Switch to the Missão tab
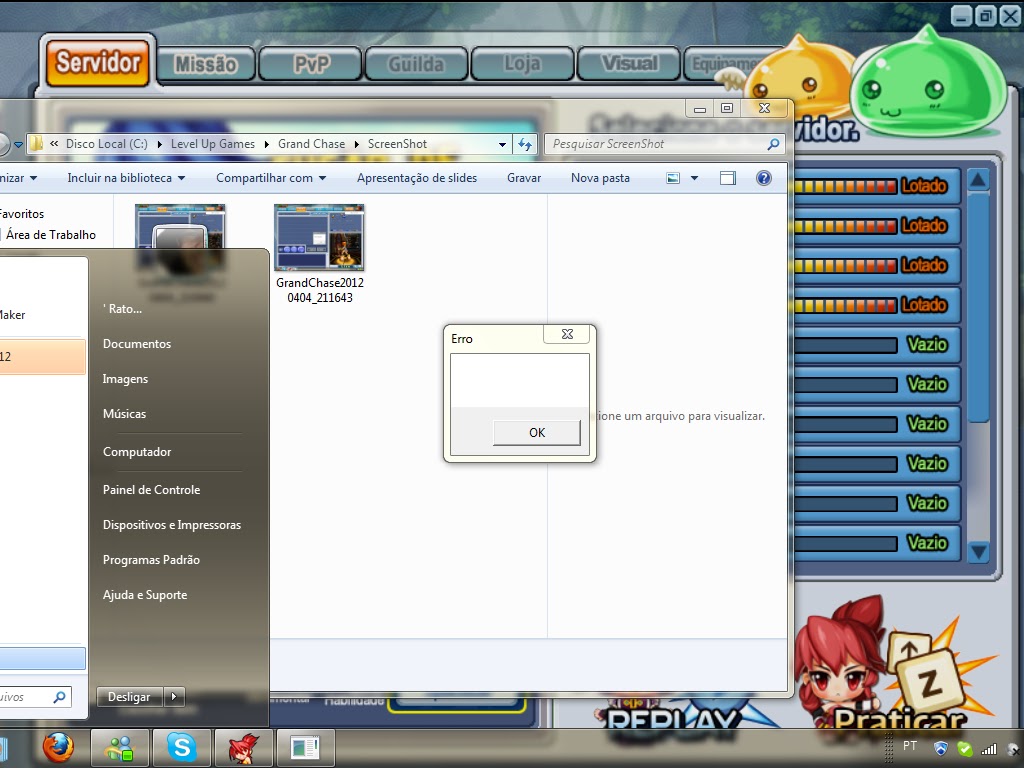The width and height of the screenshot is (1024, 768). click(x=205, y=62)
